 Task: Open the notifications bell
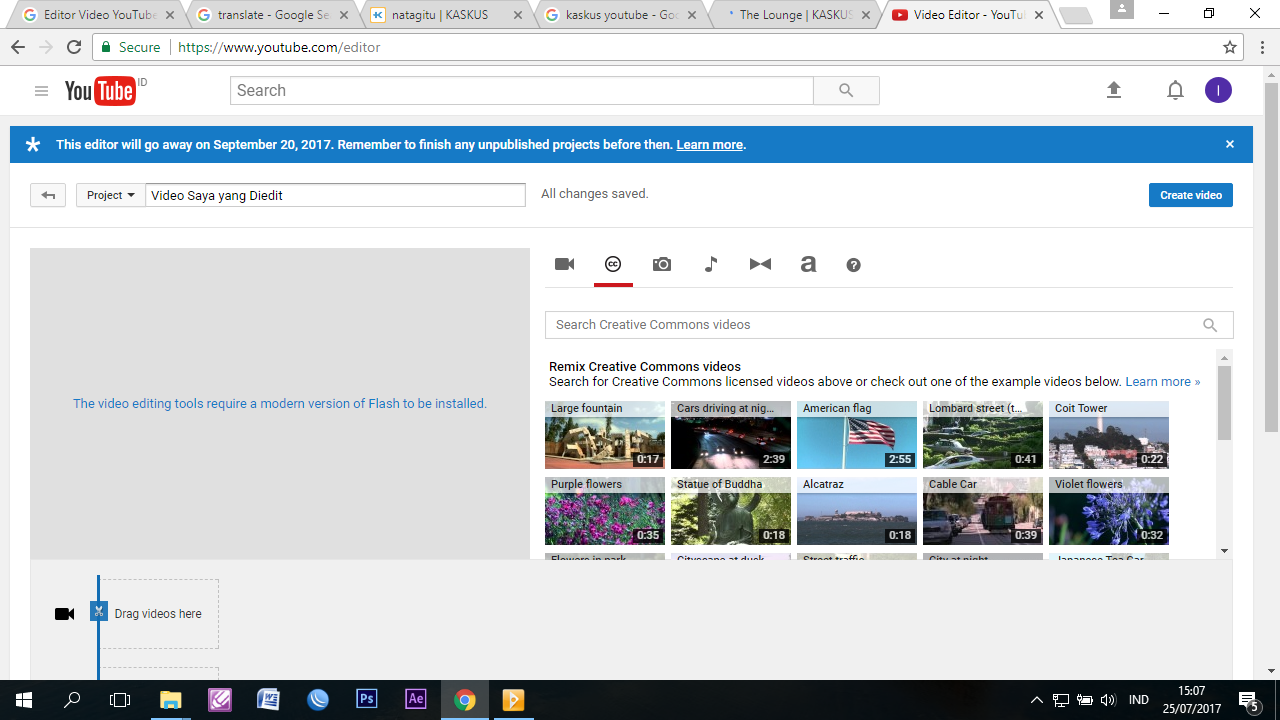pyautogui.click(x=1175, y=90)
